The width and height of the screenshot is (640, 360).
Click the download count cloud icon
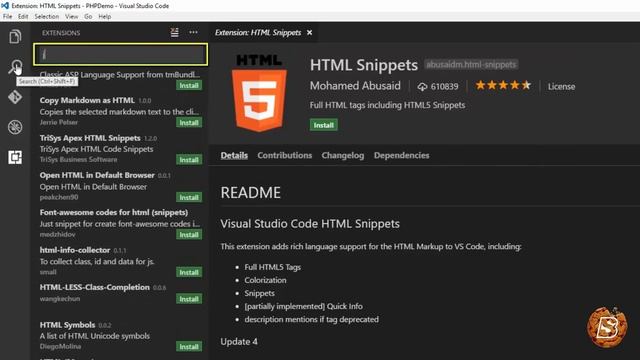point(422,87)
